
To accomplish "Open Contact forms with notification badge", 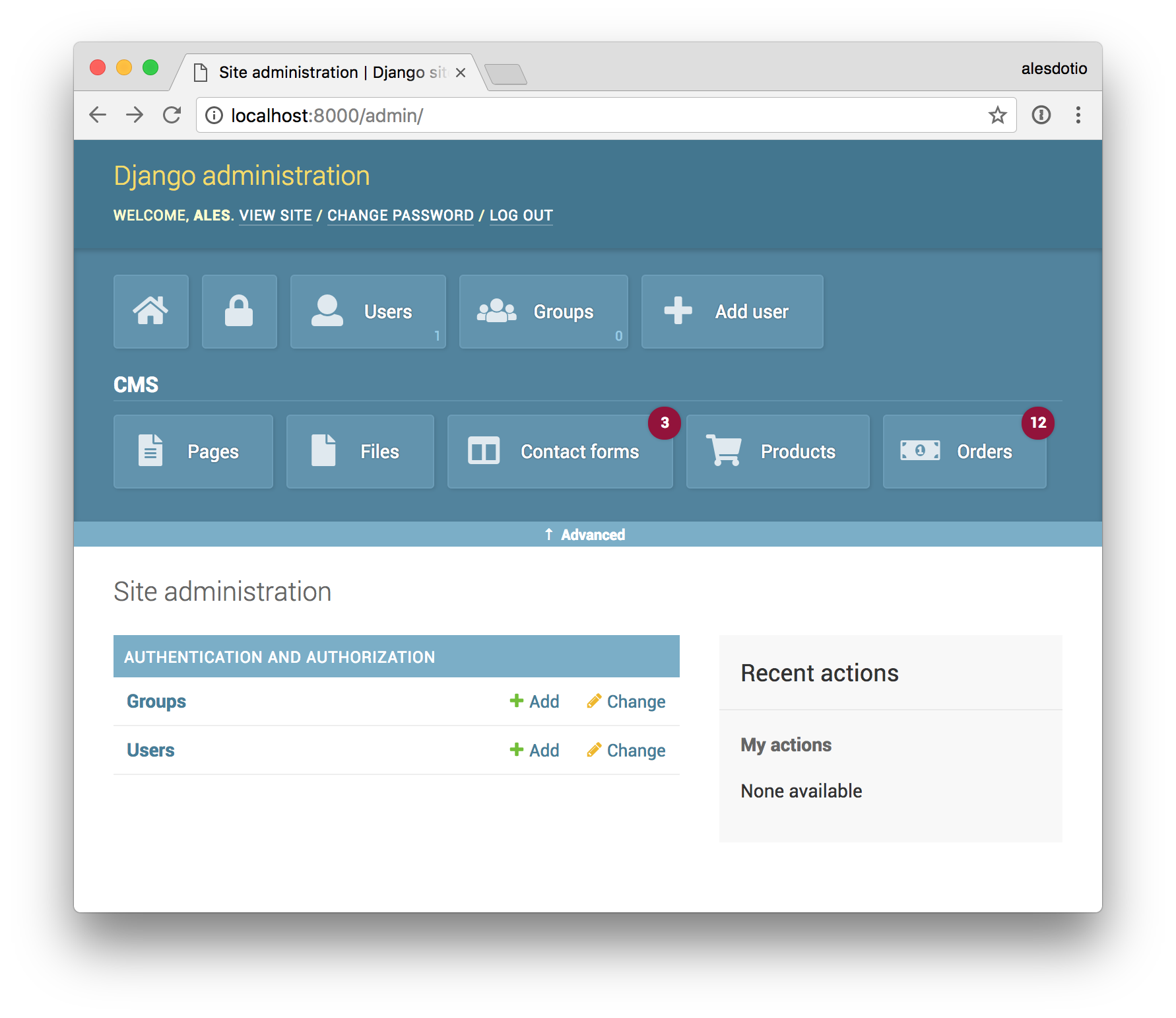I will point(560,452).
